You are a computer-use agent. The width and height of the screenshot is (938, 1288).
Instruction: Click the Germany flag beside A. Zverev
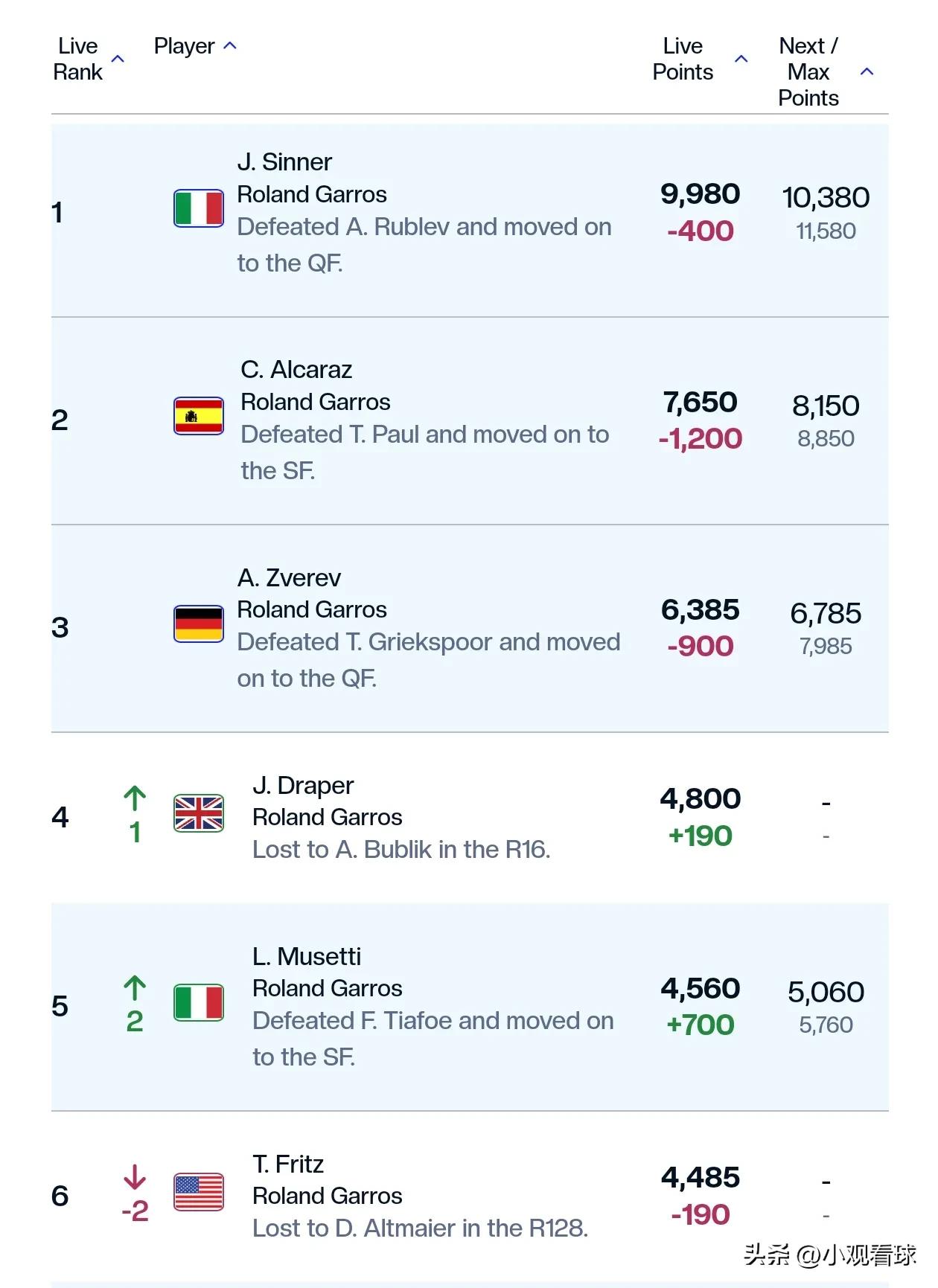[199, 624]
